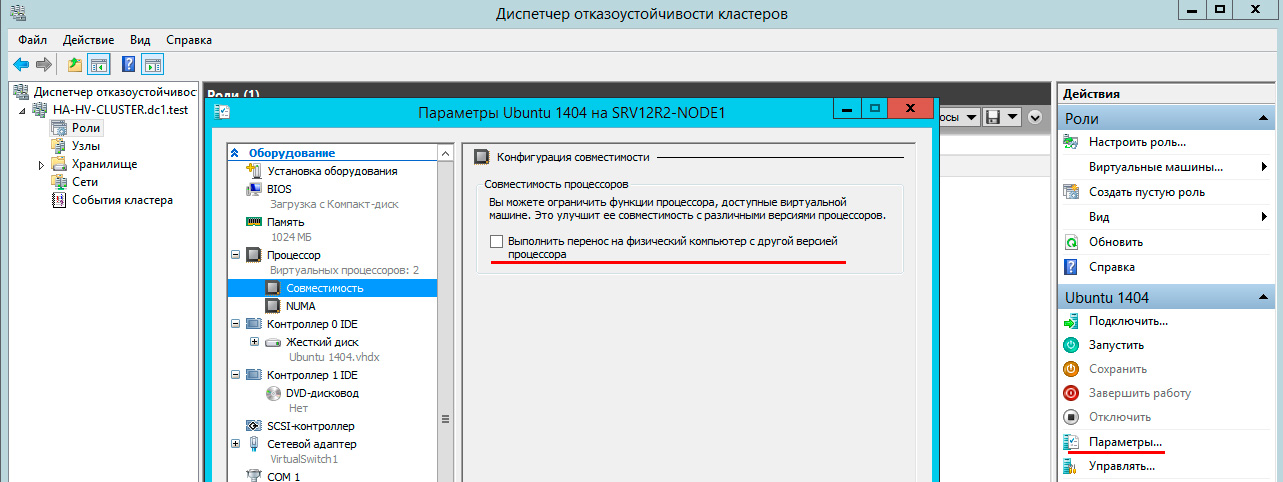Open the Вид menu in the menu bar
Image resolution: width=1283 pixels, height=482 pixels.
140,40
